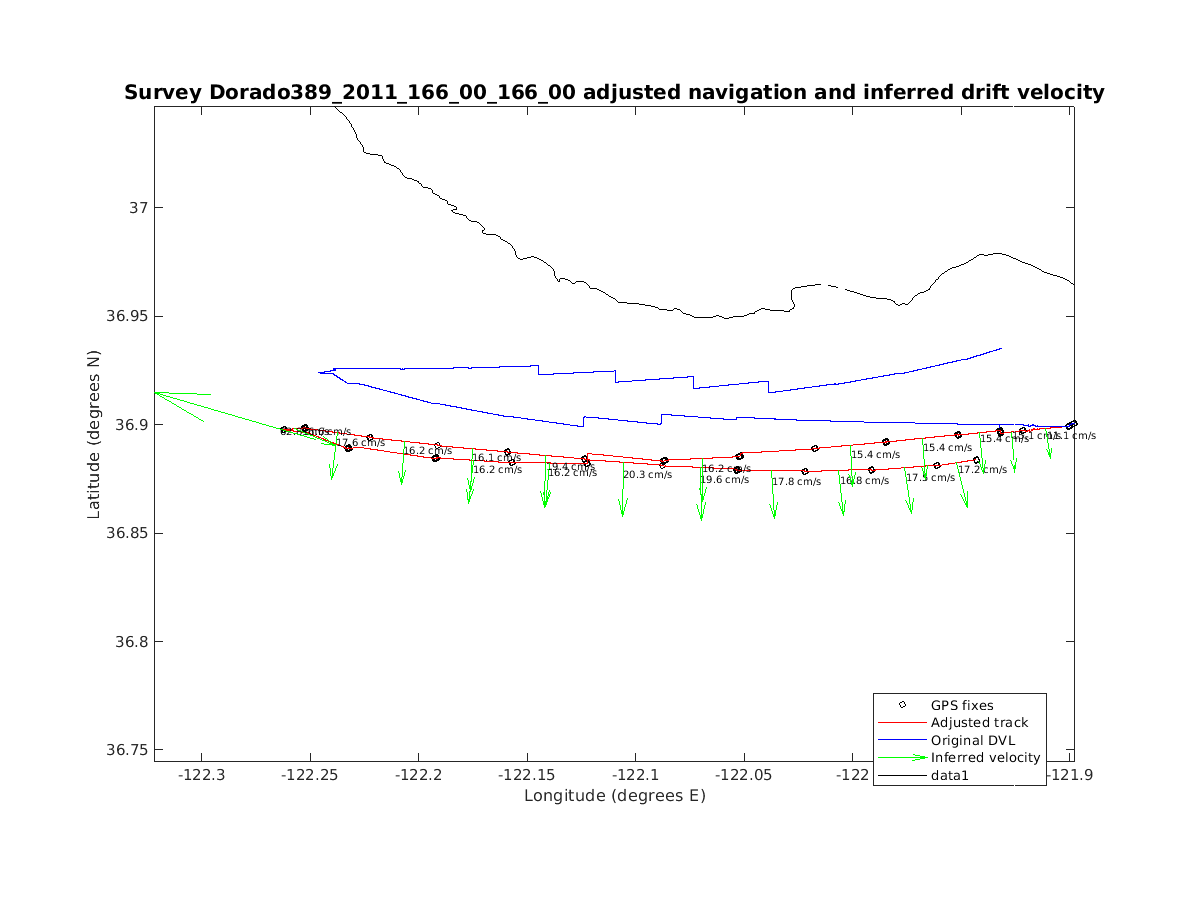Select the Original DVL legend entry
The image size is (1188, 900).
click(x=971, y=741)
